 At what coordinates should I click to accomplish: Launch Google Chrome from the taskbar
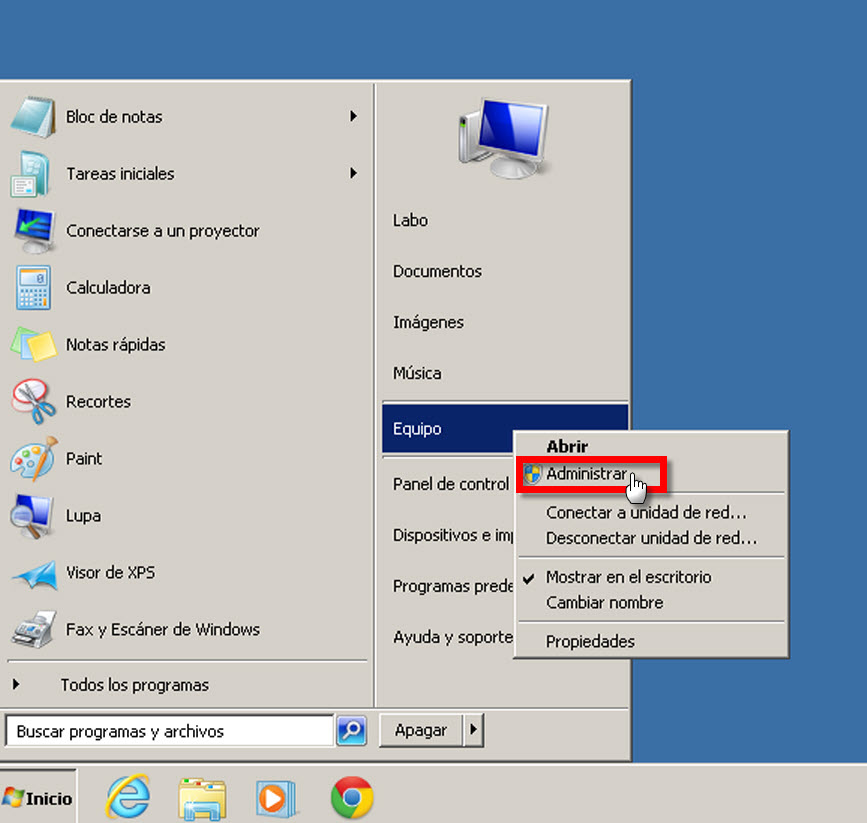352,798
